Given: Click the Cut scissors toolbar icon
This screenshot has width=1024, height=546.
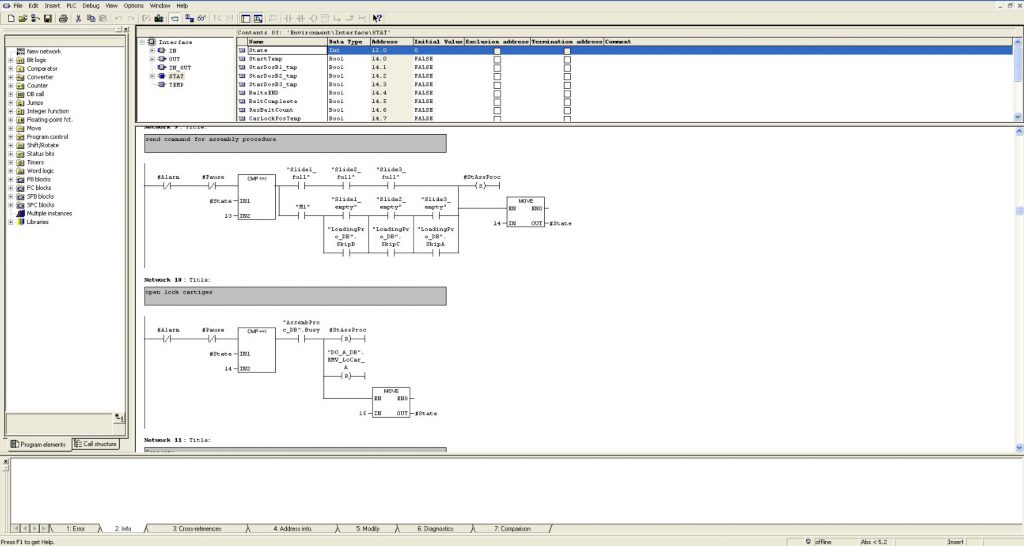Looking at the screenshot, I should [x=79, y=18].
